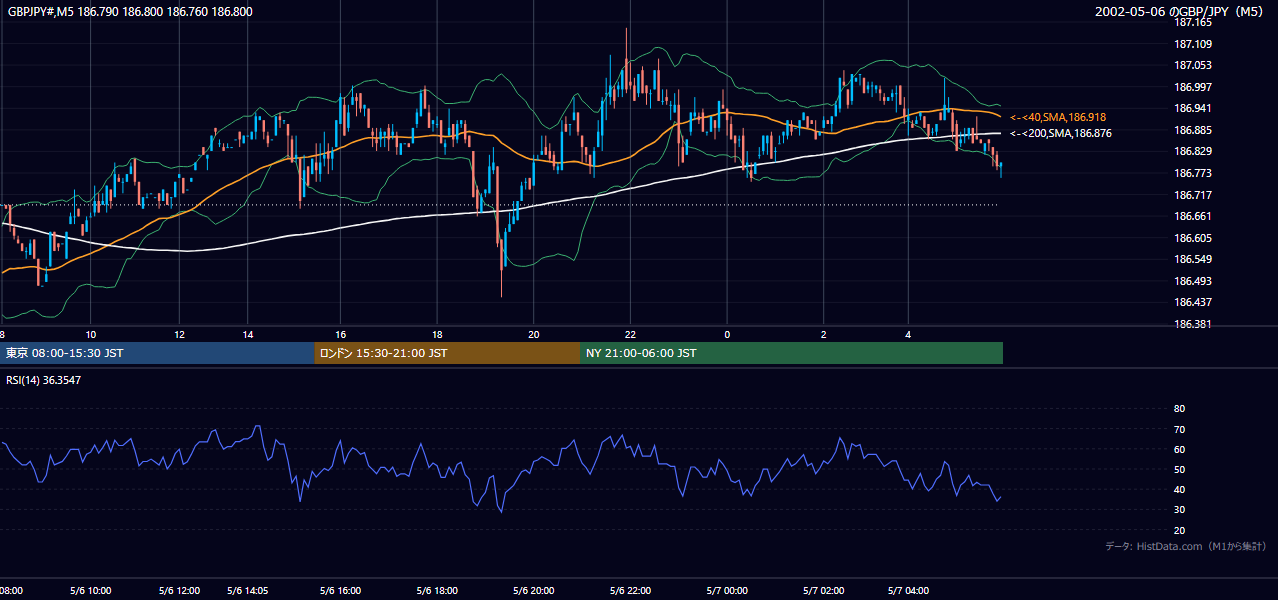The image size is (1278, 600).
Task: Click price axis value 186.605
Action: [1192, 238]
